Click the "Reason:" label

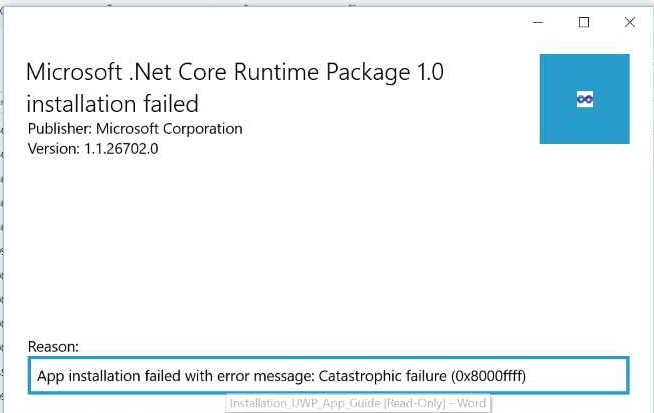click(x=53, y=346)
